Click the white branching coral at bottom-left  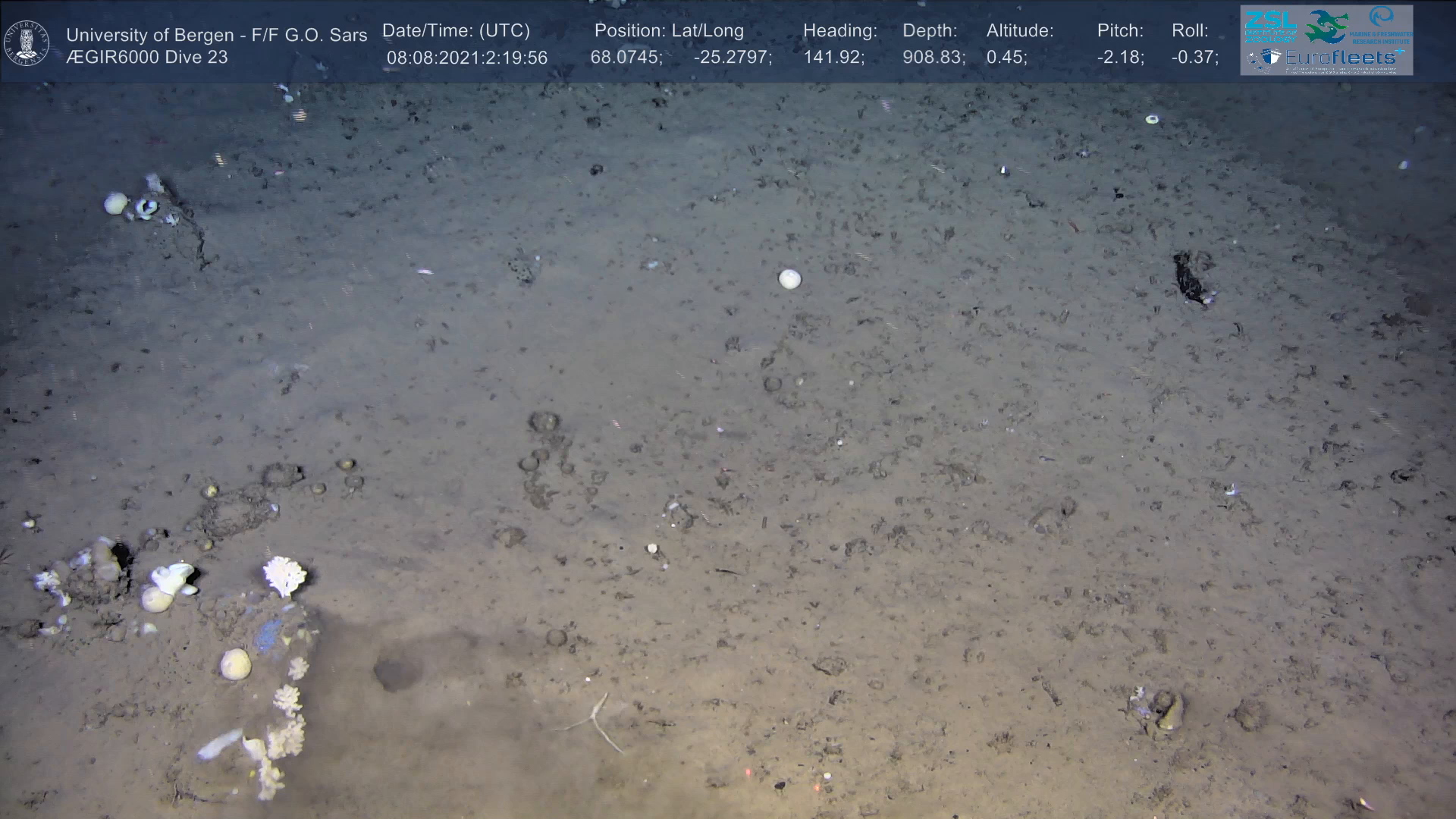click(284, 574)
